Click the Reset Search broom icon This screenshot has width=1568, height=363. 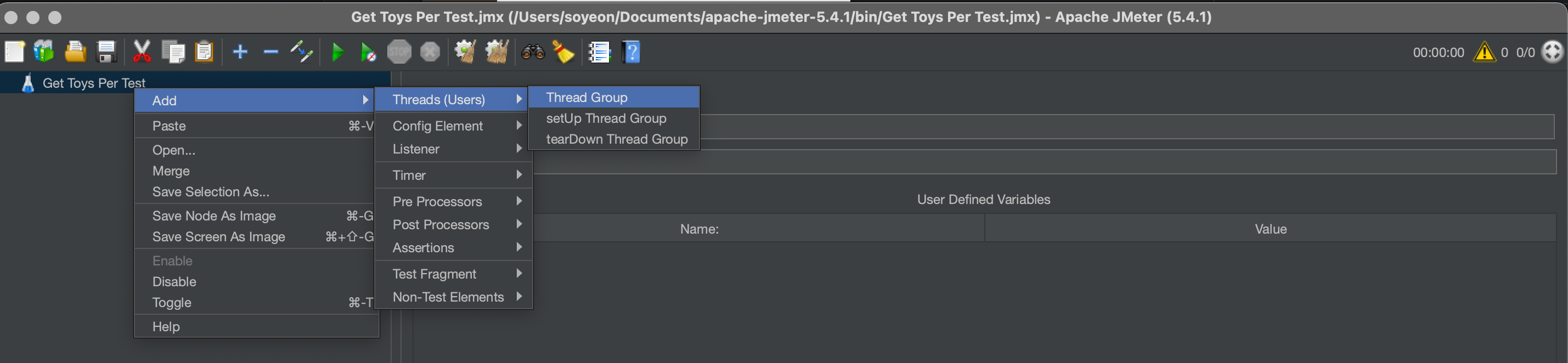click(x=563, y=52)
